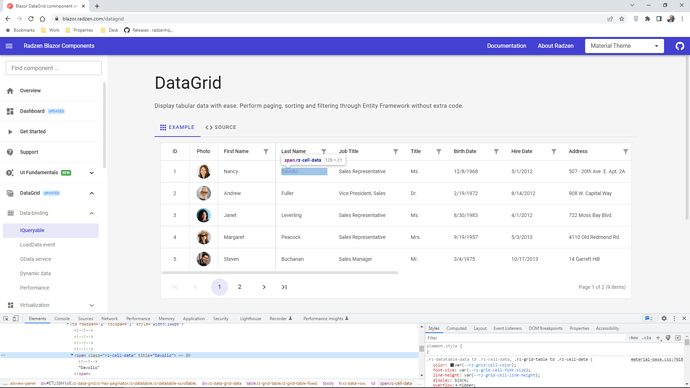This screenshot has height=388, width=690.
Task: Click the Hire Date column filter icon
Action: click(554, 151)
